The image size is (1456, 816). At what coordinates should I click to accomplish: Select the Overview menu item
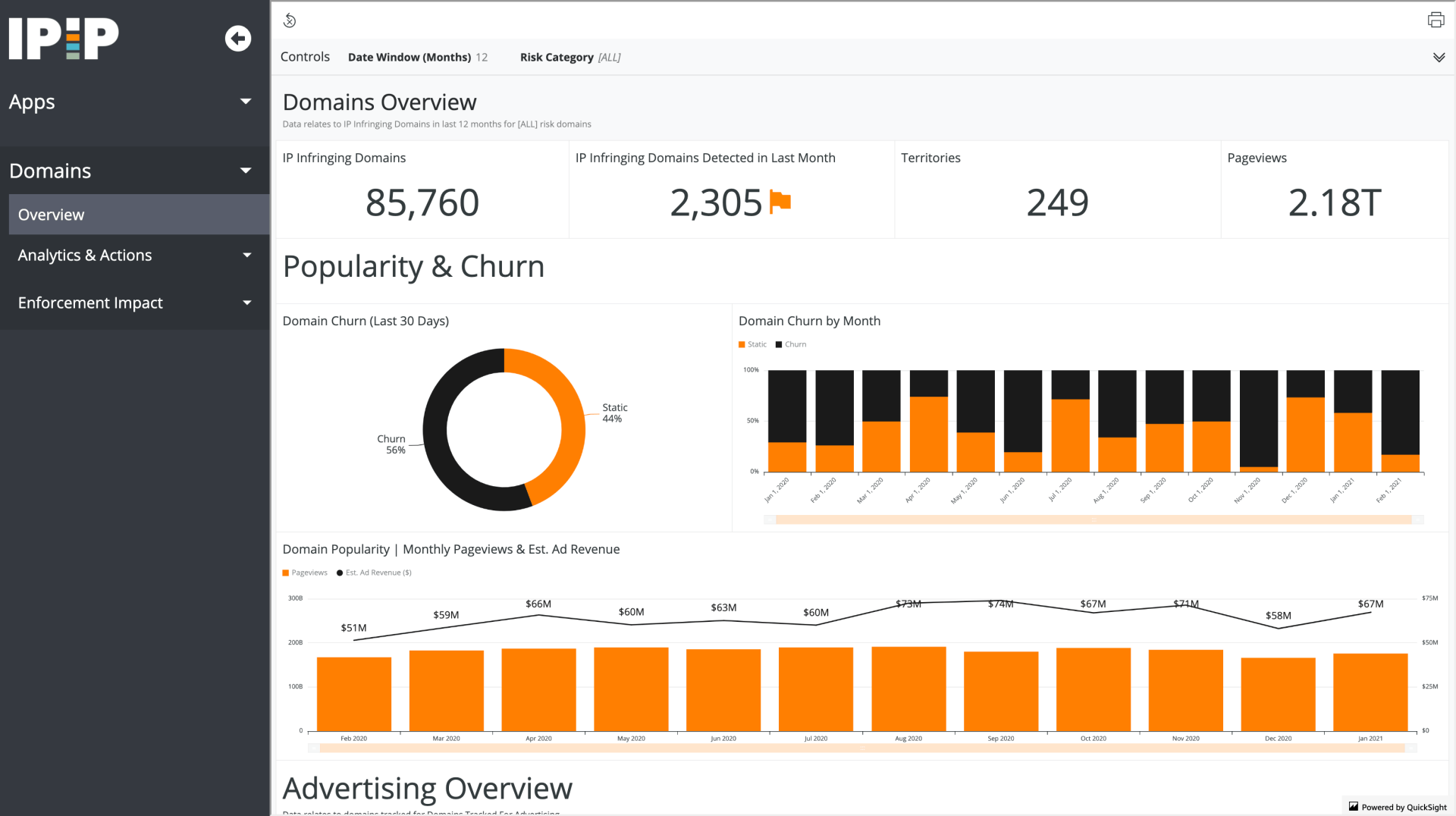140,215
